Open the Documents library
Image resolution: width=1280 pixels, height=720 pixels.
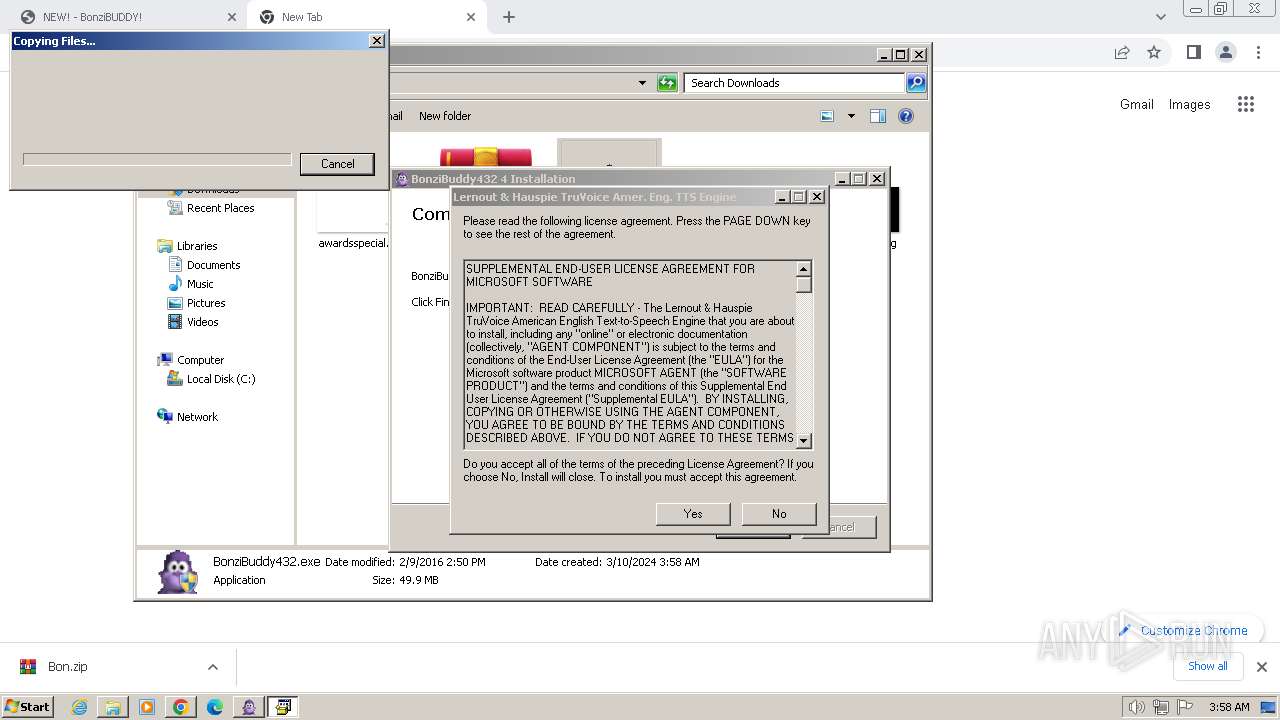213,265
